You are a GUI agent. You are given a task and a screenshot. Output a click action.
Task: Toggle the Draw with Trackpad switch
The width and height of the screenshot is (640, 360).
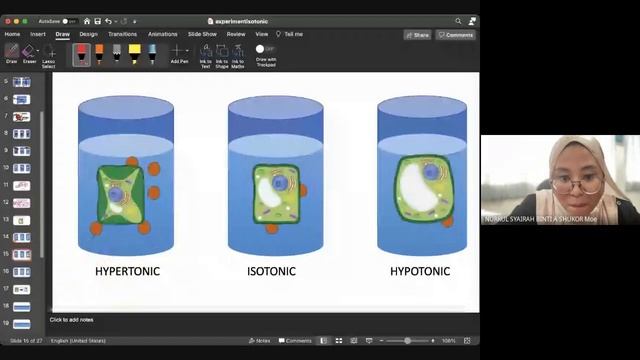265,49
